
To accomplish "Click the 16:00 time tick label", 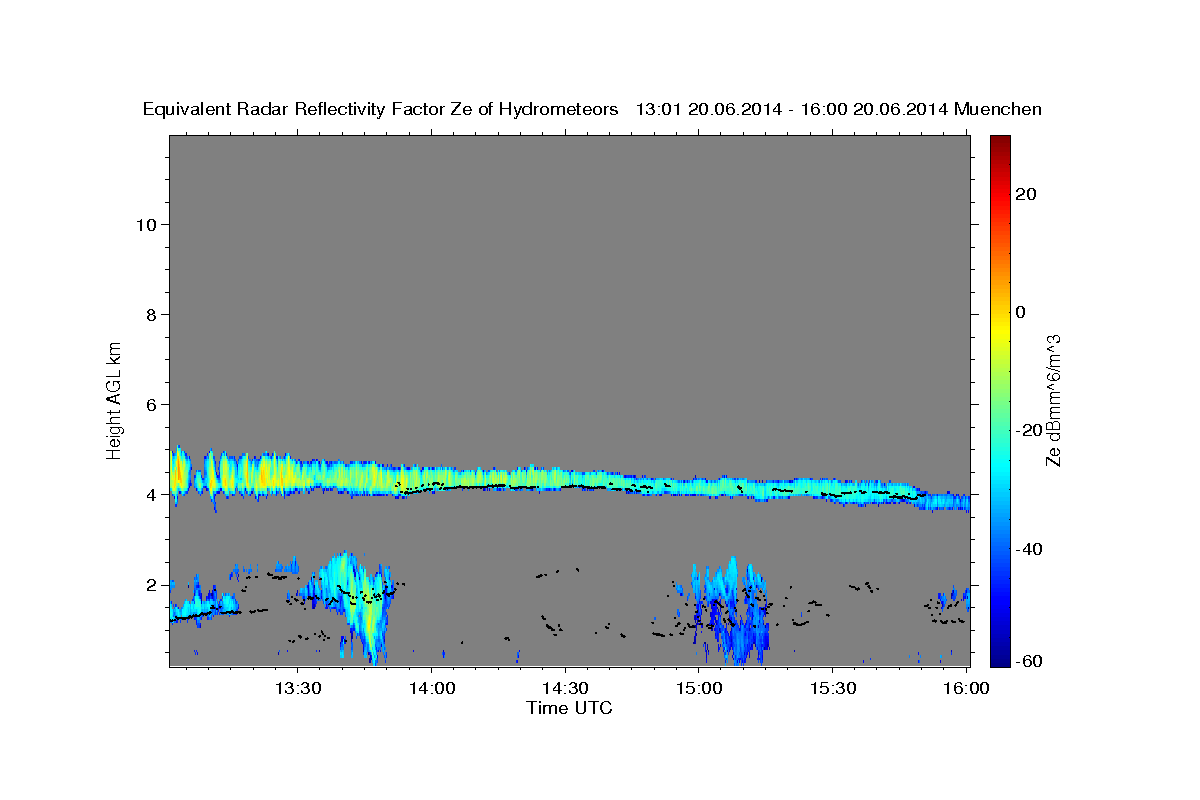I will coord(966,689).
